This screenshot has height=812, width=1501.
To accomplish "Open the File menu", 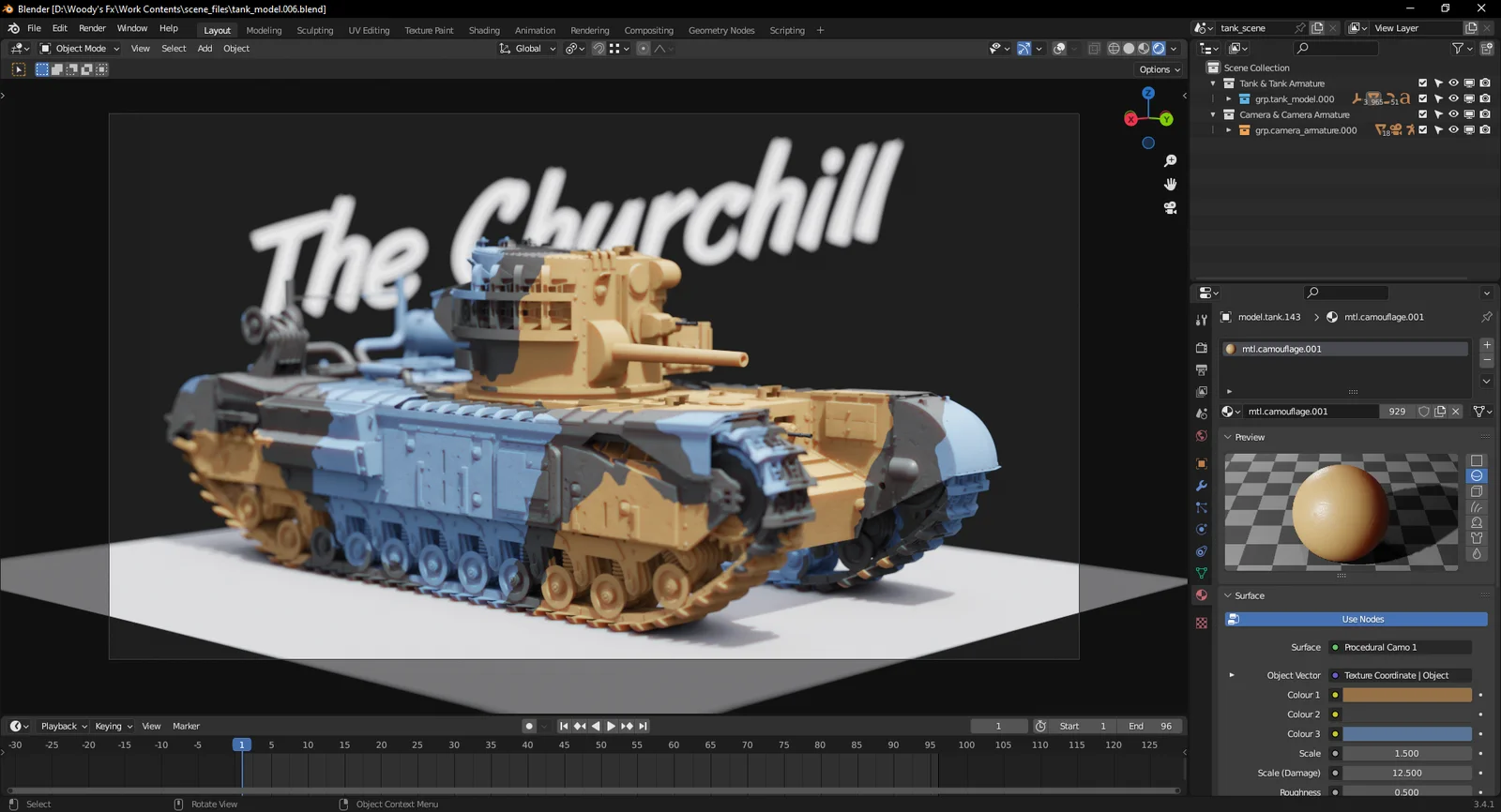I will [x=34, y=28].
